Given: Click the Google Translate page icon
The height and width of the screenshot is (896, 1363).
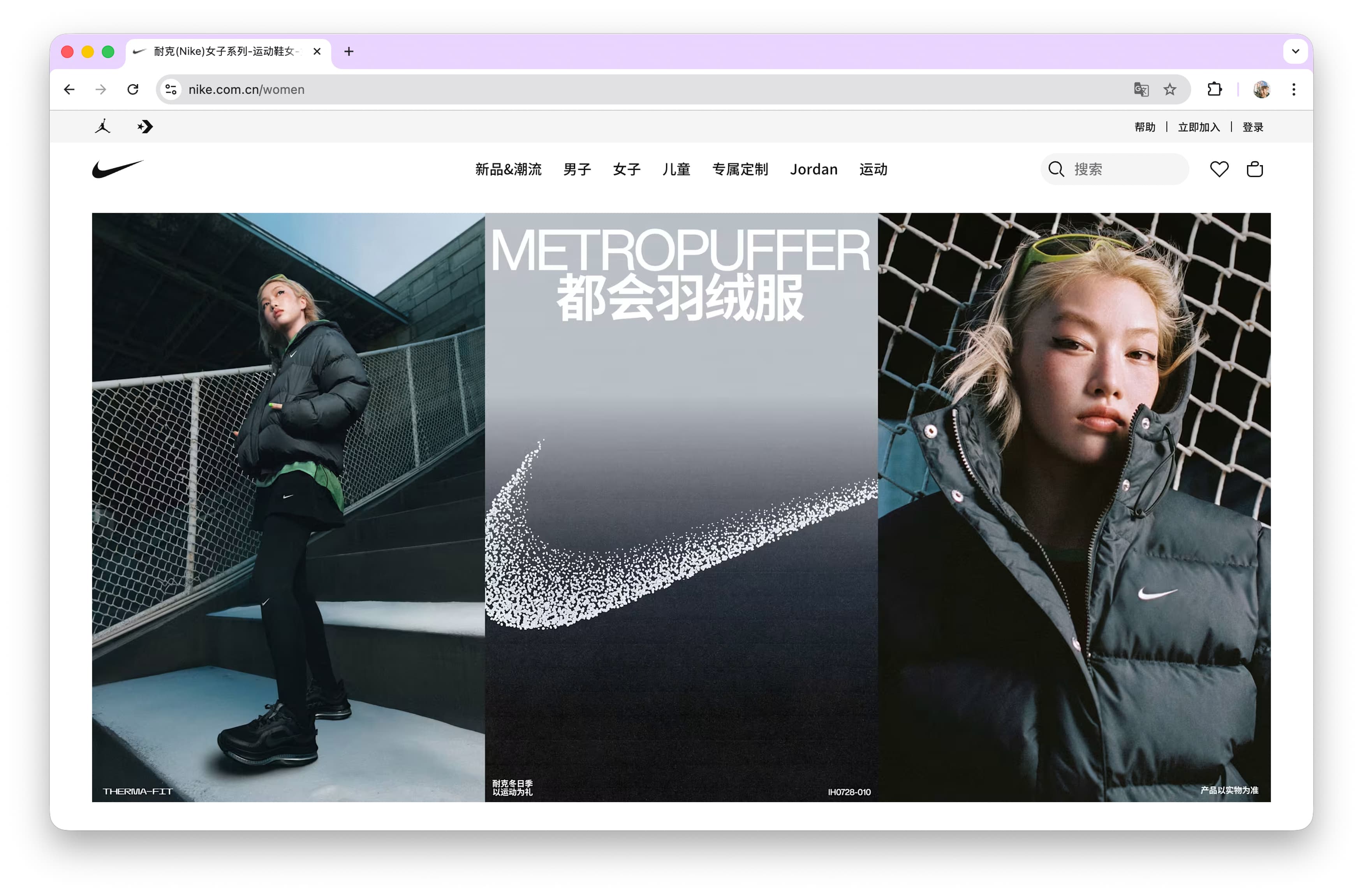Looking at the screenshot, I should 1141,89.
